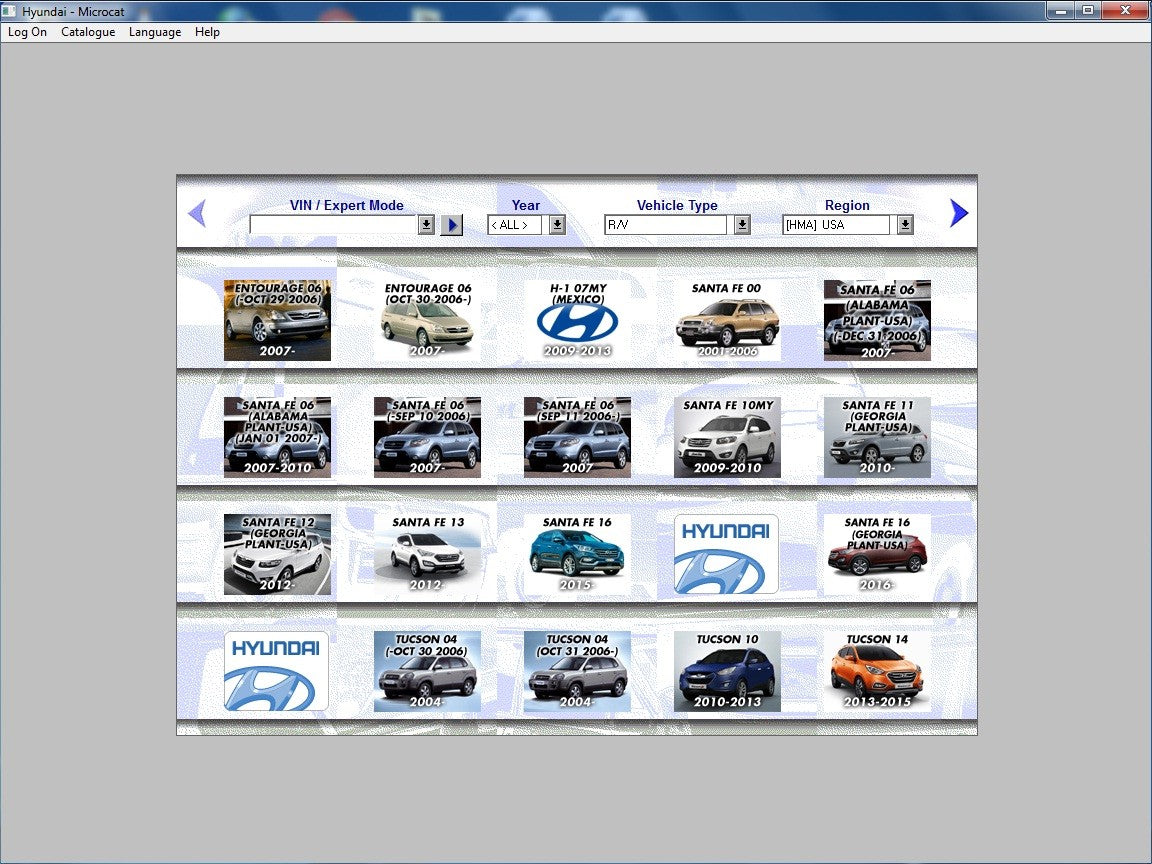Click into the VIN / Expert Mode field
This screenshot has height=864, width=1152.
(333, 225)
